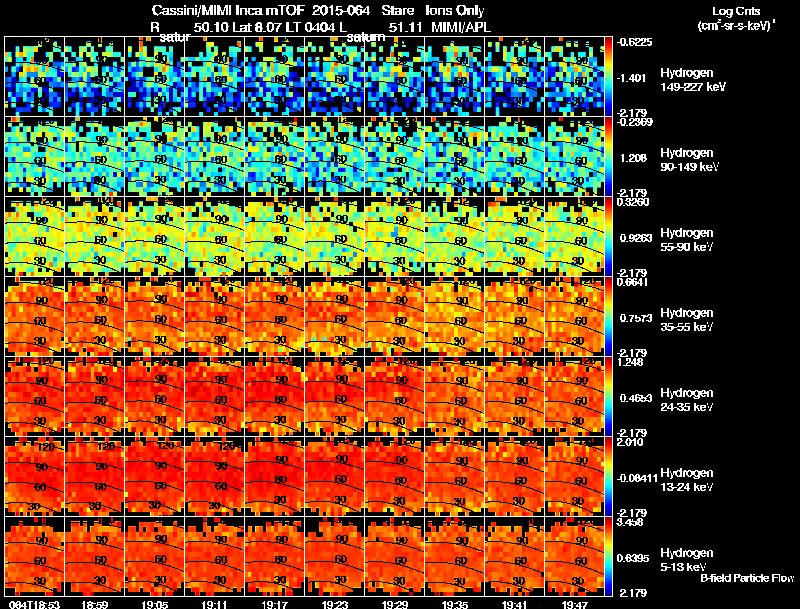Open the 5-13 keV panel at 18:59
The width and height of the screenshot is (800, 609).
point(94,557)
